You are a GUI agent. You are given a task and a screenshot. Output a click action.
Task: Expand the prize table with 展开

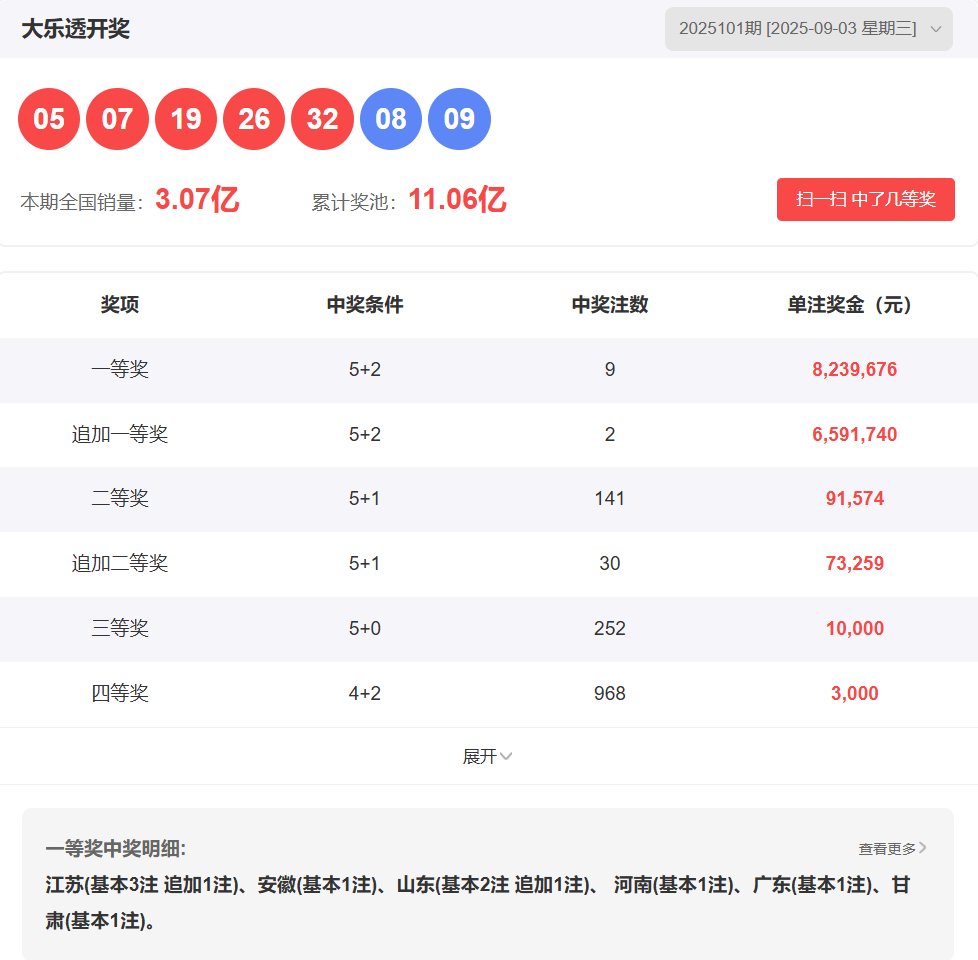487,757
